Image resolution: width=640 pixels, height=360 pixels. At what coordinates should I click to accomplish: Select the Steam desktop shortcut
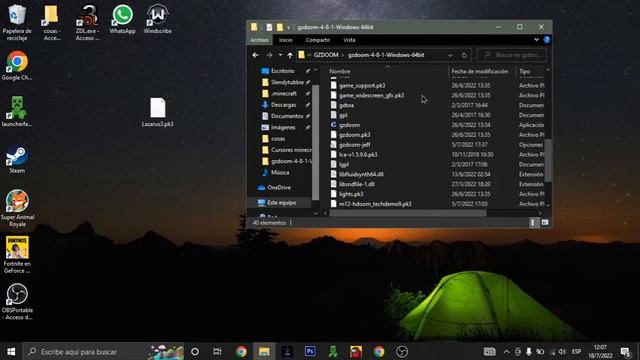pos(17,159)
